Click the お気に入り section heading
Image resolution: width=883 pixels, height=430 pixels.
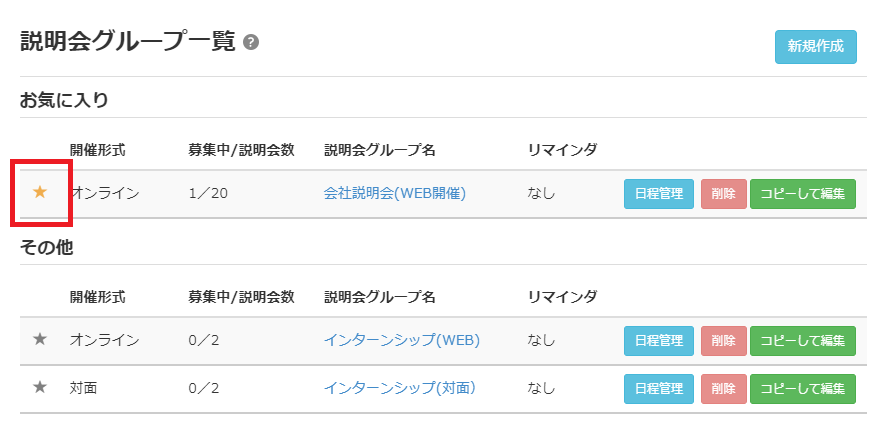[x=64, y=100]
